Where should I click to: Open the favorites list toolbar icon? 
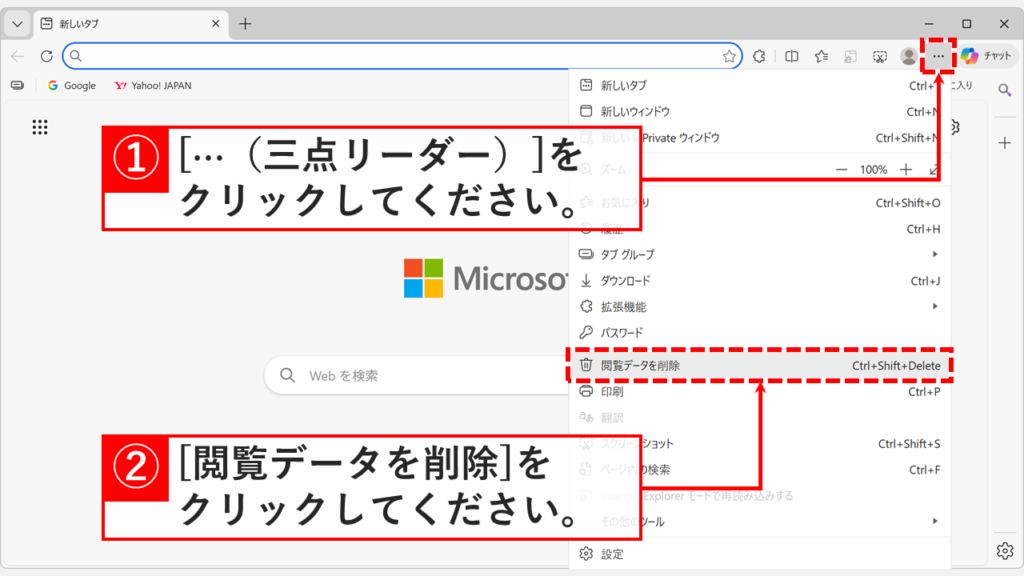pos(821,57)
